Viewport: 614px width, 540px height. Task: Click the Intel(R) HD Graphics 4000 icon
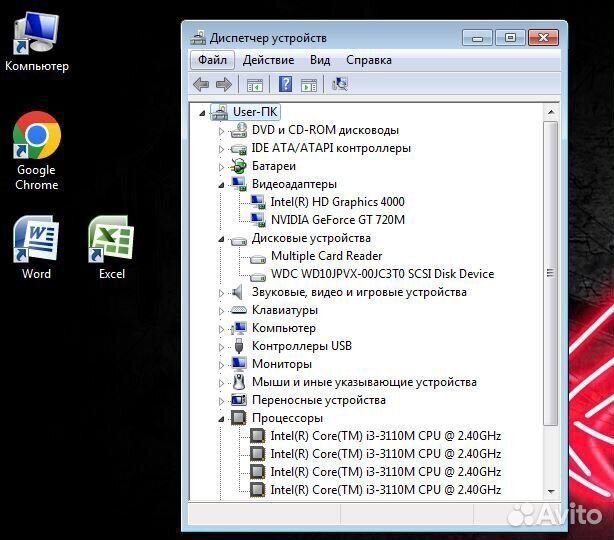(258, 202)
